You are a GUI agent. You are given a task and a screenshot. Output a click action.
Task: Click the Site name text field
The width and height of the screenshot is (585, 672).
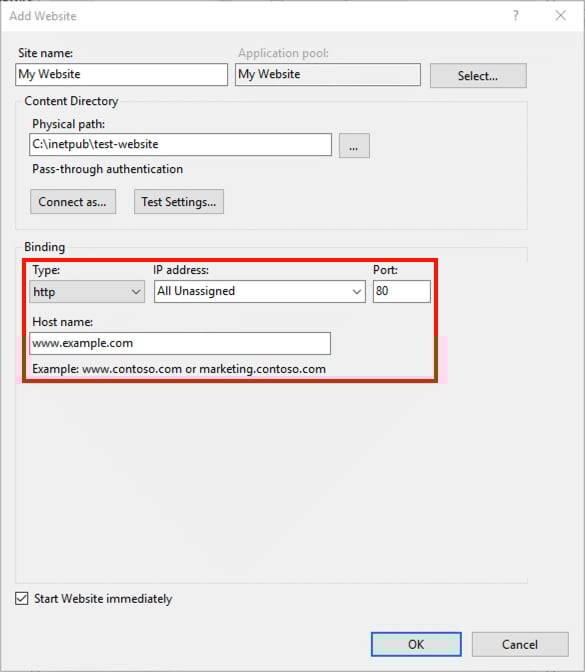pyautogui.click(x=121, y=75)
